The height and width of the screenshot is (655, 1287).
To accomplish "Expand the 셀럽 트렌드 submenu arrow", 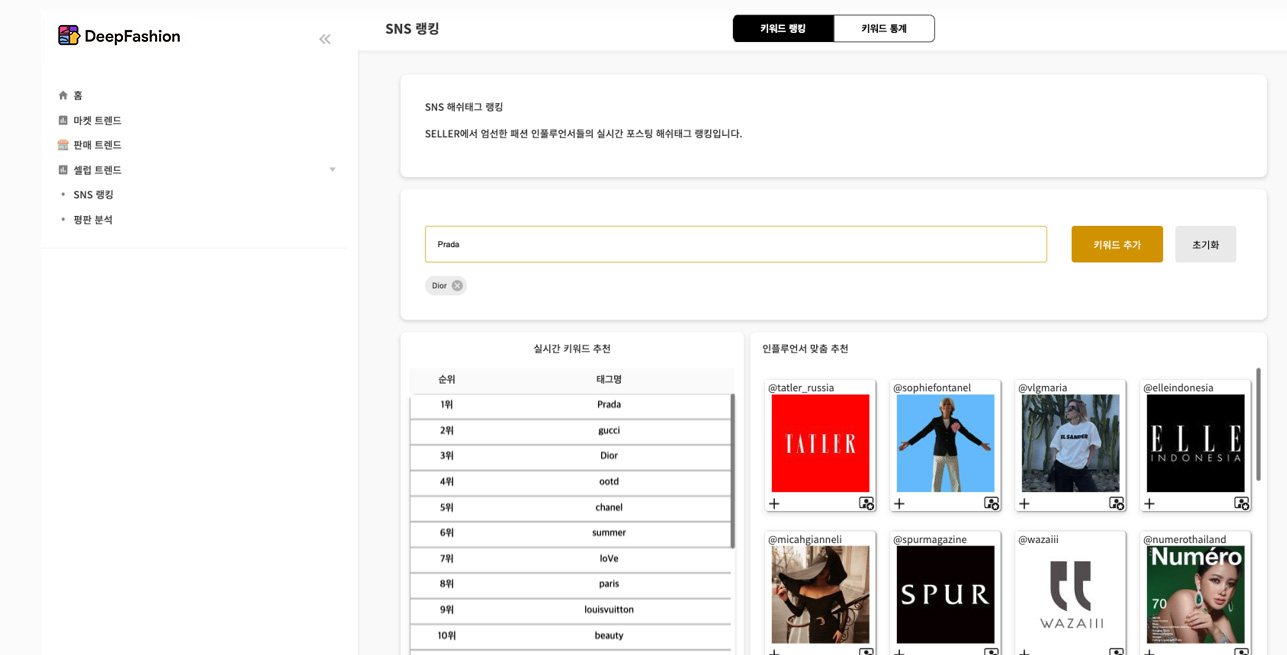I will click(x=332, y=170).
